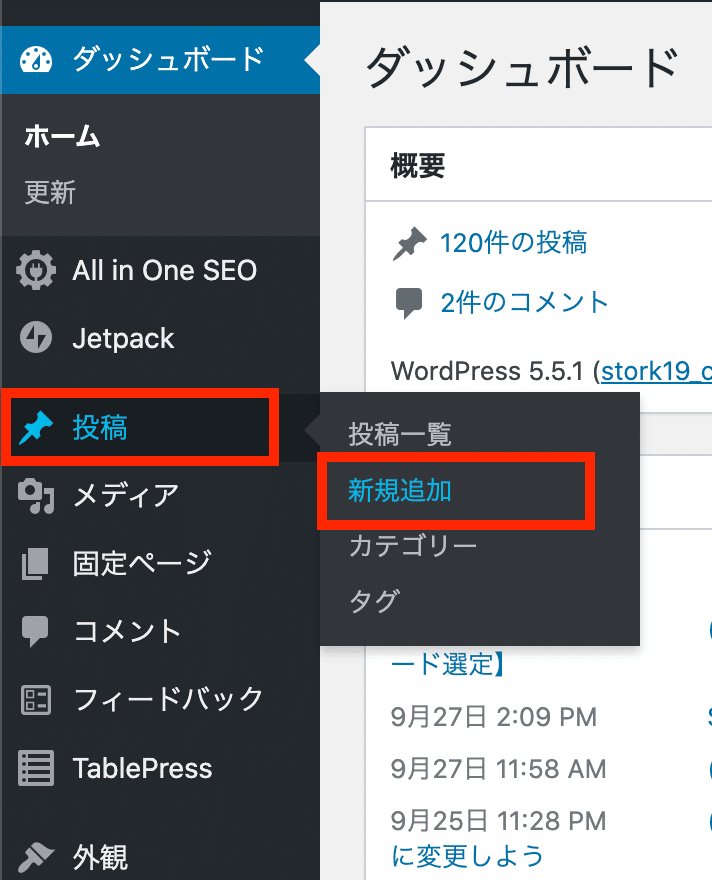
Task: Click the 9月27日 2:09 PM entry
Action: coord(494,717)
